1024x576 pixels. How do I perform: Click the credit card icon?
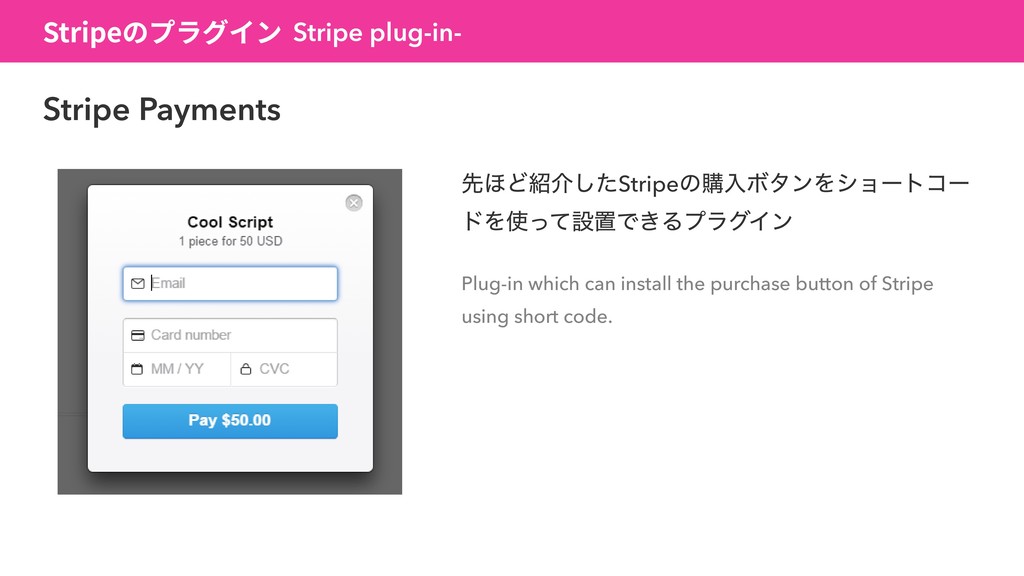[x=137, y=335]
